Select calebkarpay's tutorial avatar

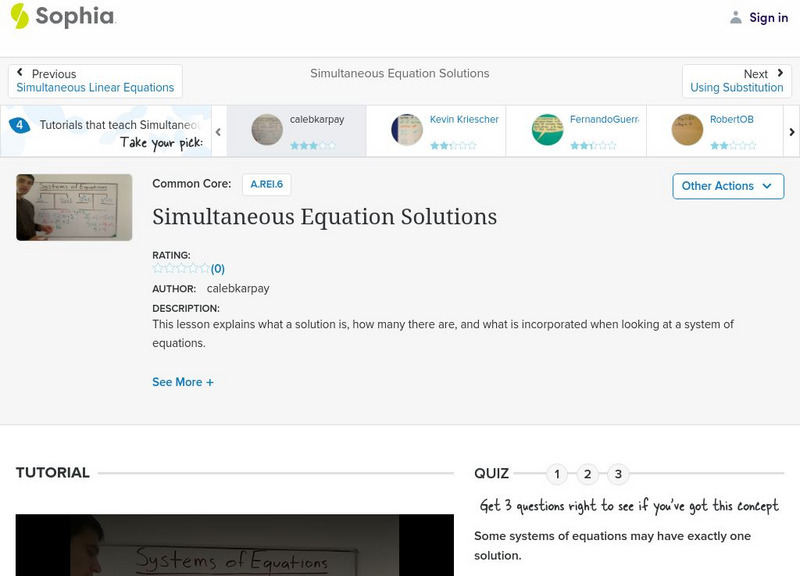pos(267,130)
